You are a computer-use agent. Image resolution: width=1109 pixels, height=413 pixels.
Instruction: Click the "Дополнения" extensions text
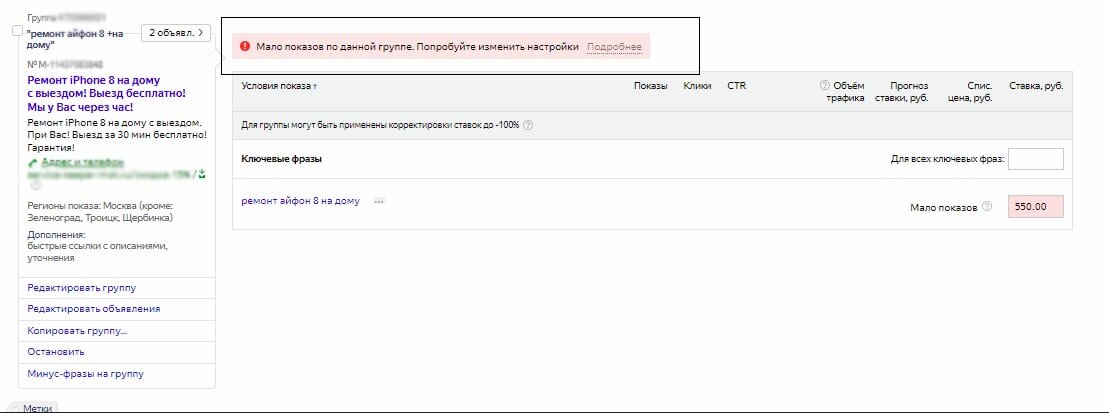[56, 234]
